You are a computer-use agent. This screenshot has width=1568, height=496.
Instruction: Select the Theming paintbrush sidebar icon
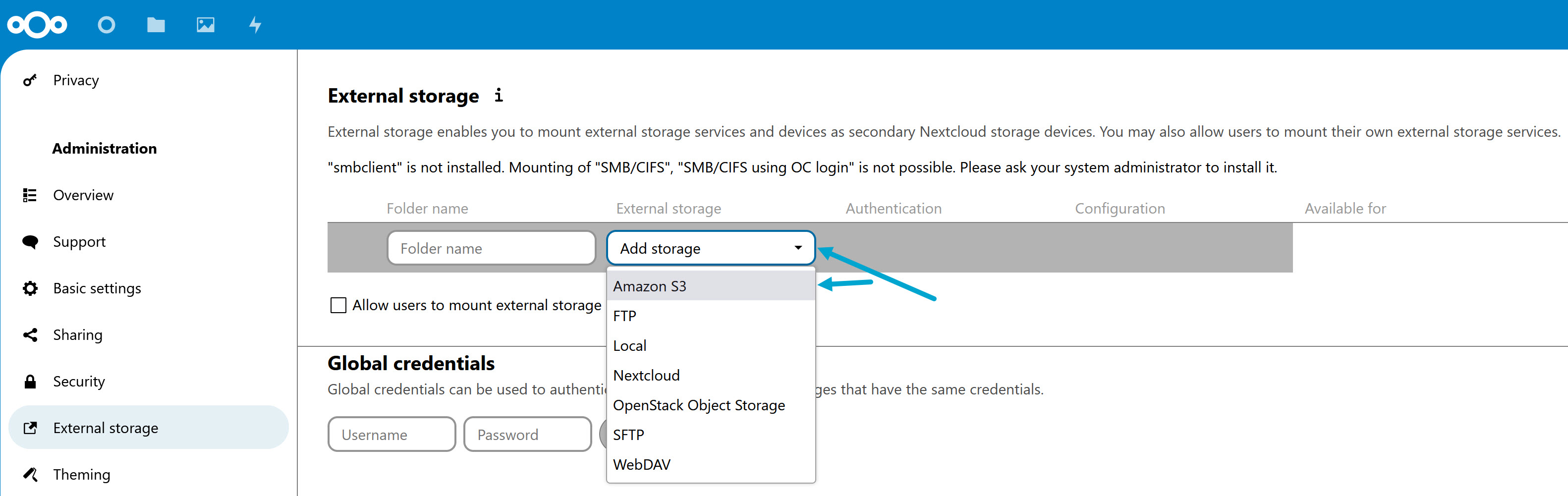30,474
